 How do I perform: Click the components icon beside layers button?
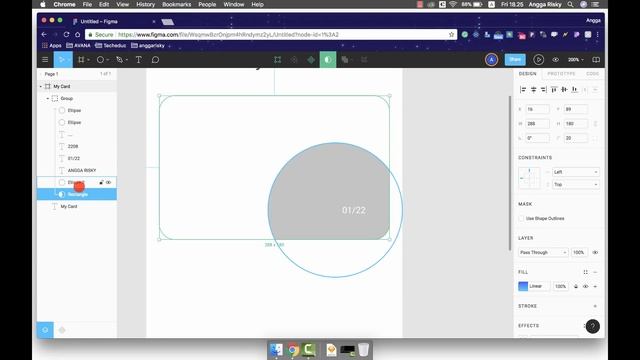62,330
